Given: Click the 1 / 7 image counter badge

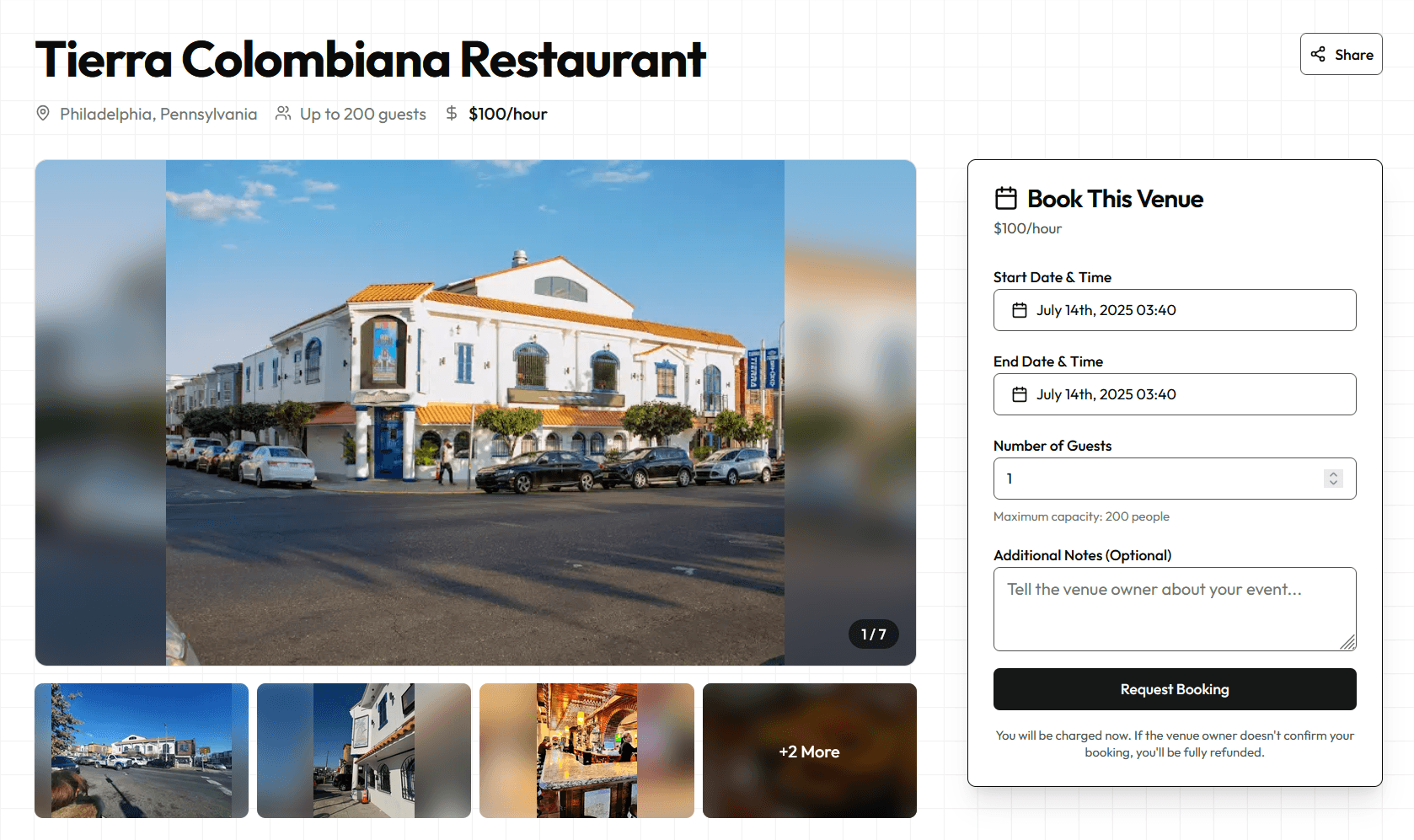Looking at the screenshot, I should (873, 634).
